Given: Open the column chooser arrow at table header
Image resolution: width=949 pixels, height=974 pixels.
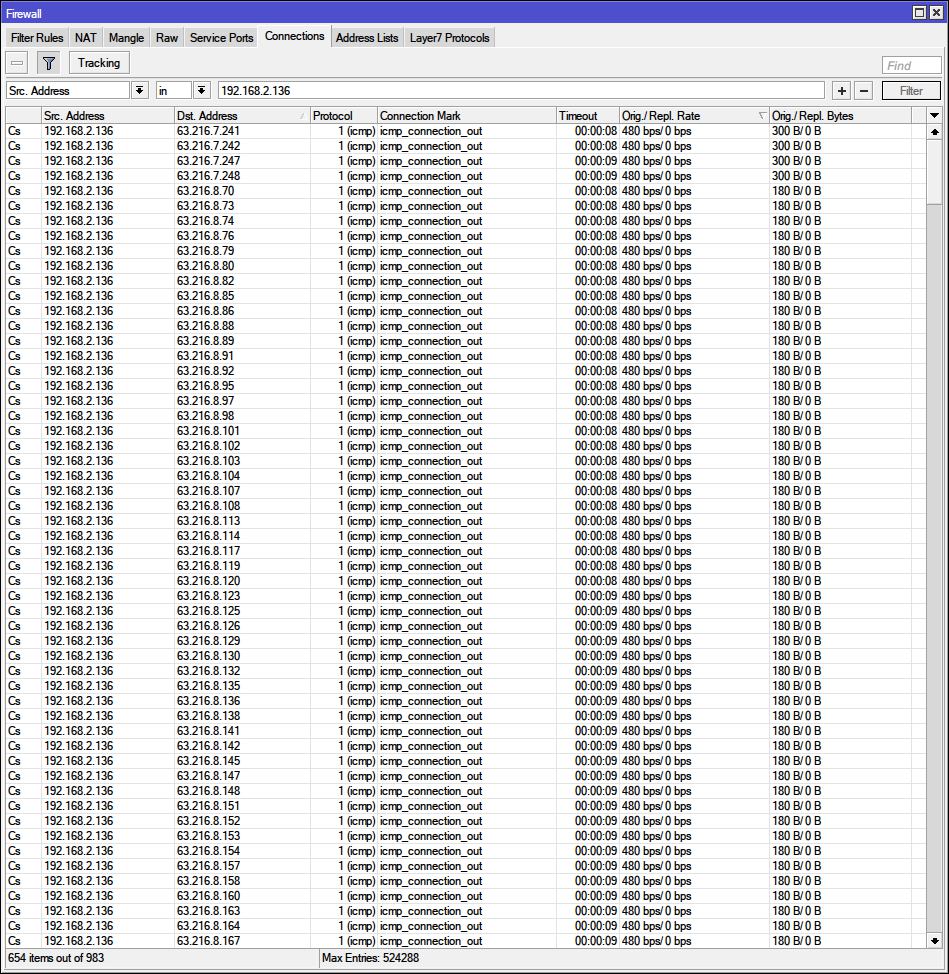Looking at the screenshot, I should [934, 116].
